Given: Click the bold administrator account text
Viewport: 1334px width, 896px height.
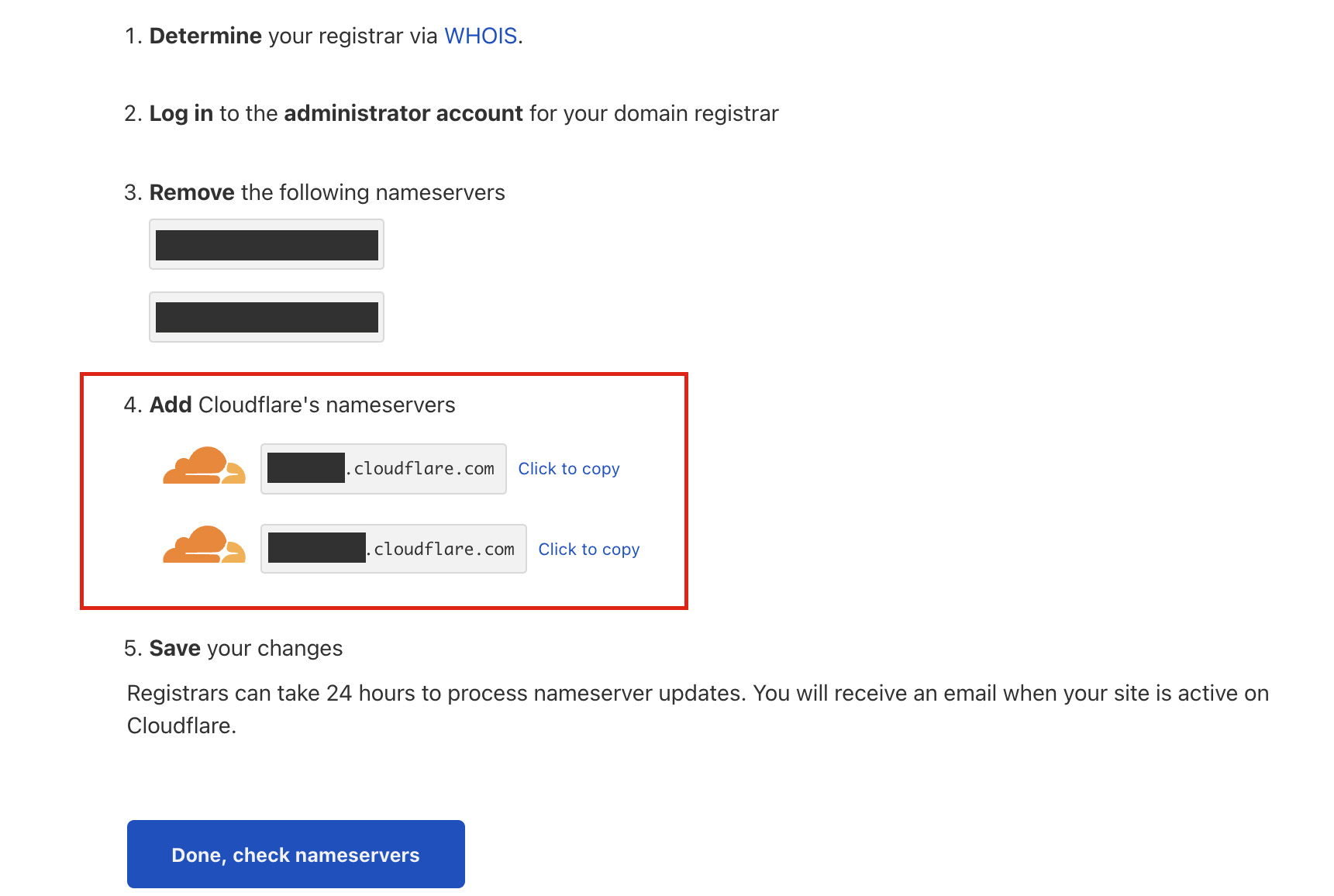Looking at the screenshot, I should pyautogui.click(x=403, y=113).
